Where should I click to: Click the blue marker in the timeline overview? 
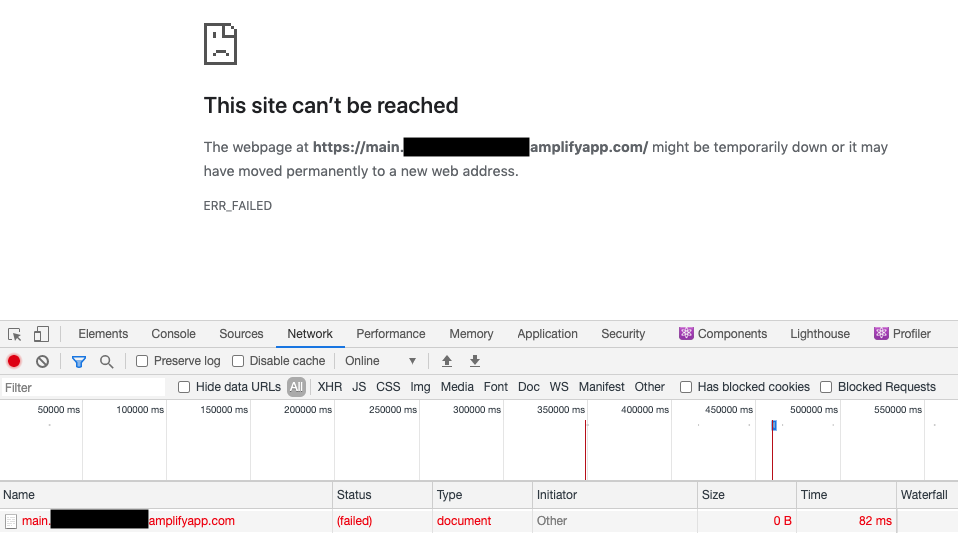(774, 425)
